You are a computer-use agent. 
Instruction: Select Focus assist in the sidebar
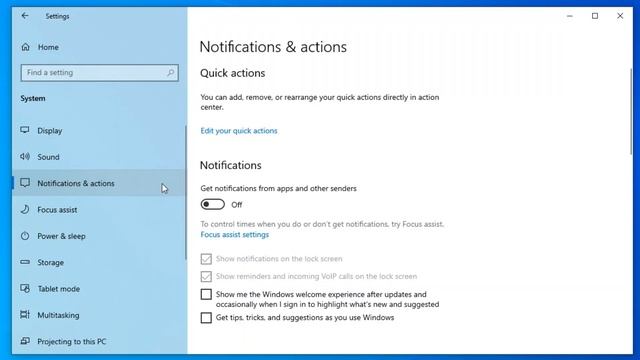click(x=99, y=210)
